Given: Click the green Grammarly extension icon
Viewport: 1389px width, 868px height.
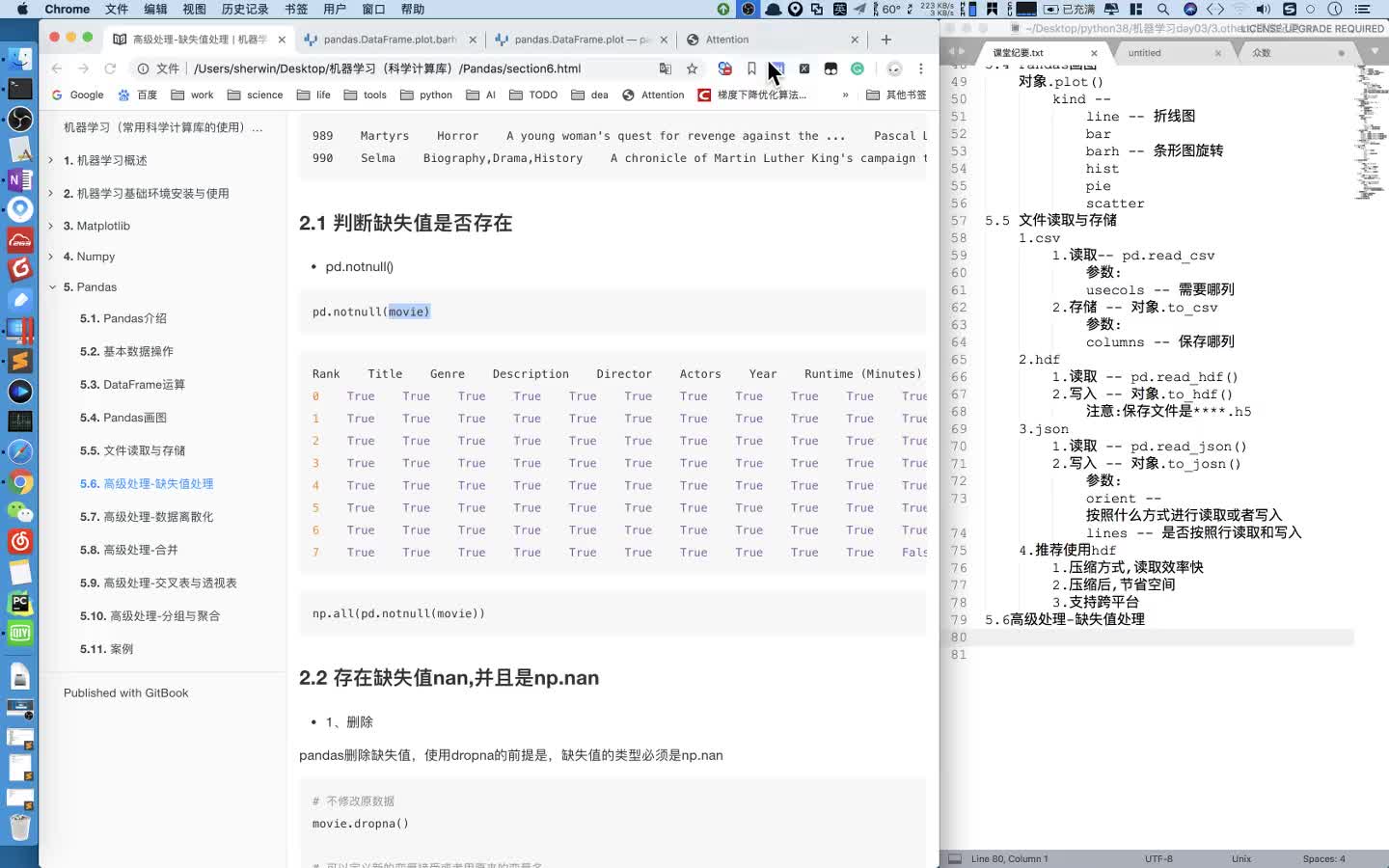Looking at the screenshot, I should [857, 68].
